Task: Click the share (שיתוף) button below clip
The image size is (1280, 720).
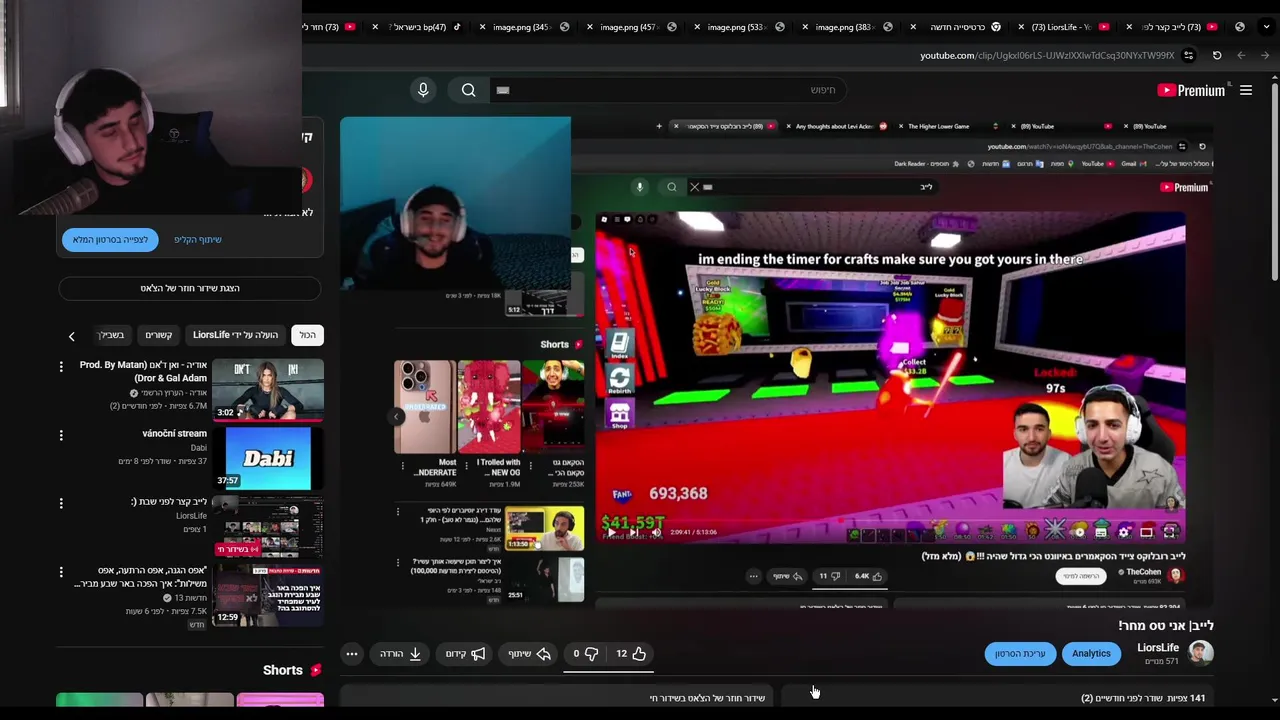Action: click(x=530, y=653)
